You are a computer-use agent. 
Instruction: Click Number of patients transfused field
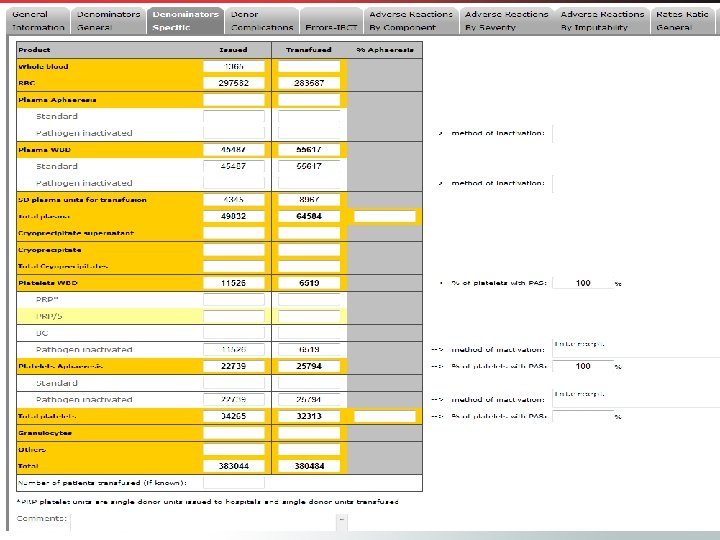(234, 483)
